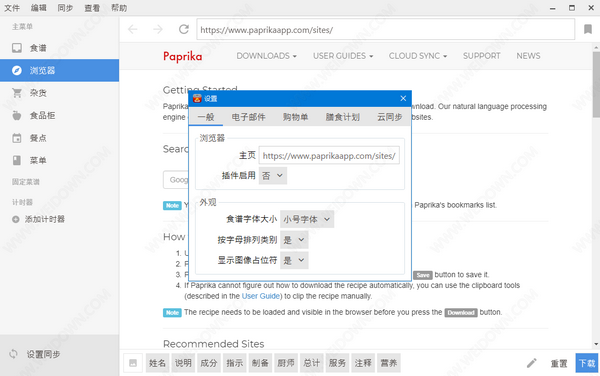The image size is (600, 376).
Task: Click the 厨师 cook time clipboard button
Action: [x=286, y=363]
